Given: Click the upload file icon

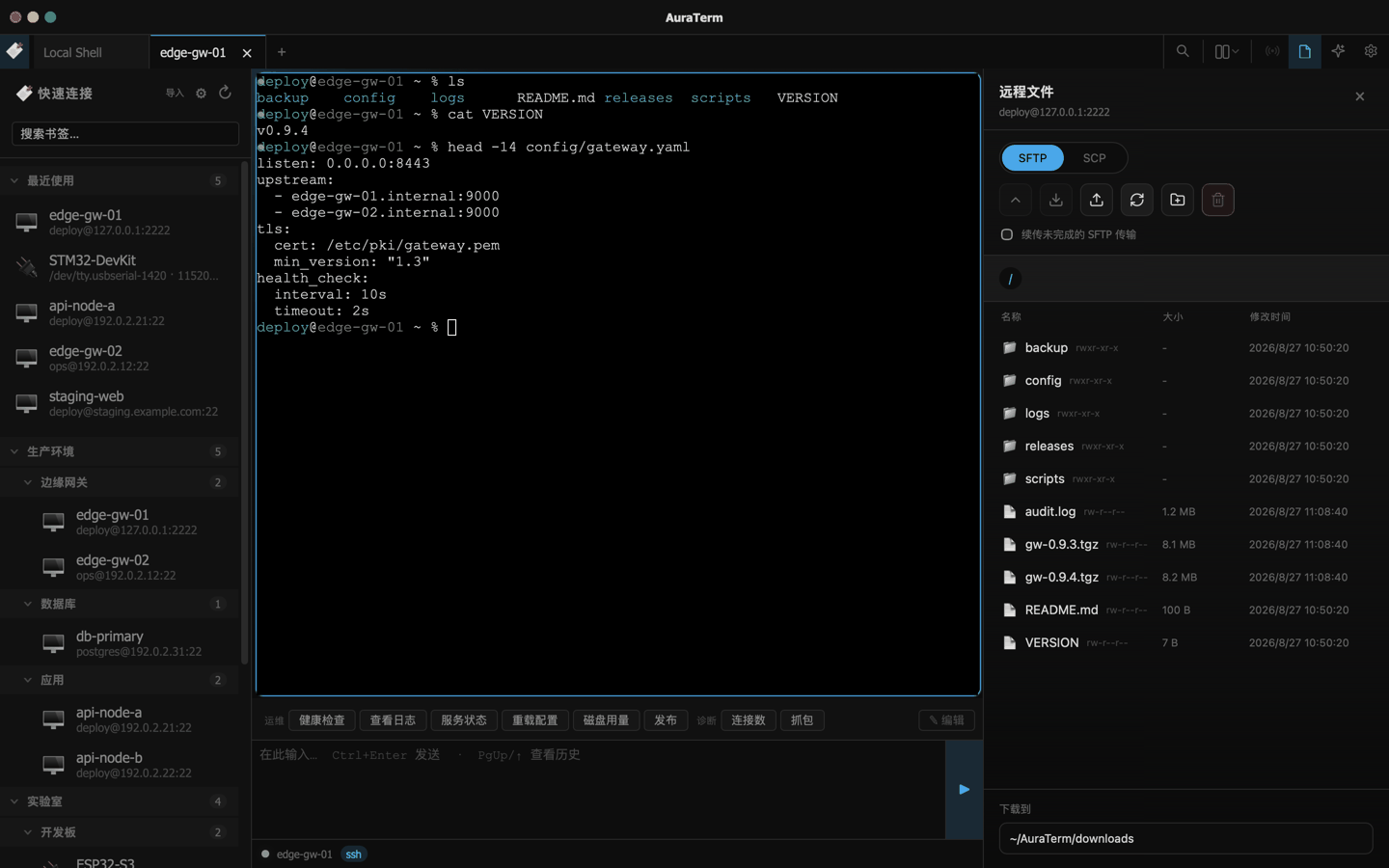Looking at the screenshot, I should tap(1097, 200).
